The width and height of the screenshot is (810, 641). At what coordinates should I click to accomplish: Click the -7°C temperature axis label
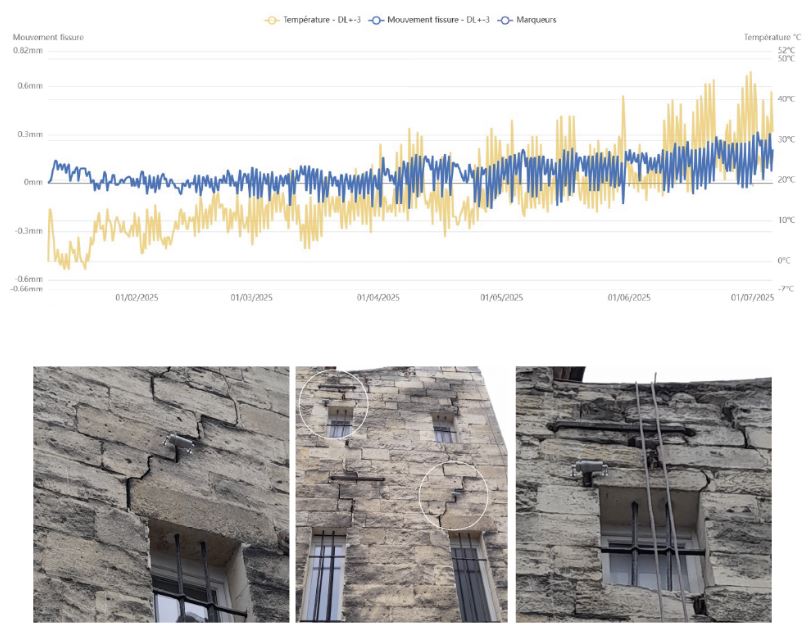click(786, 289)
